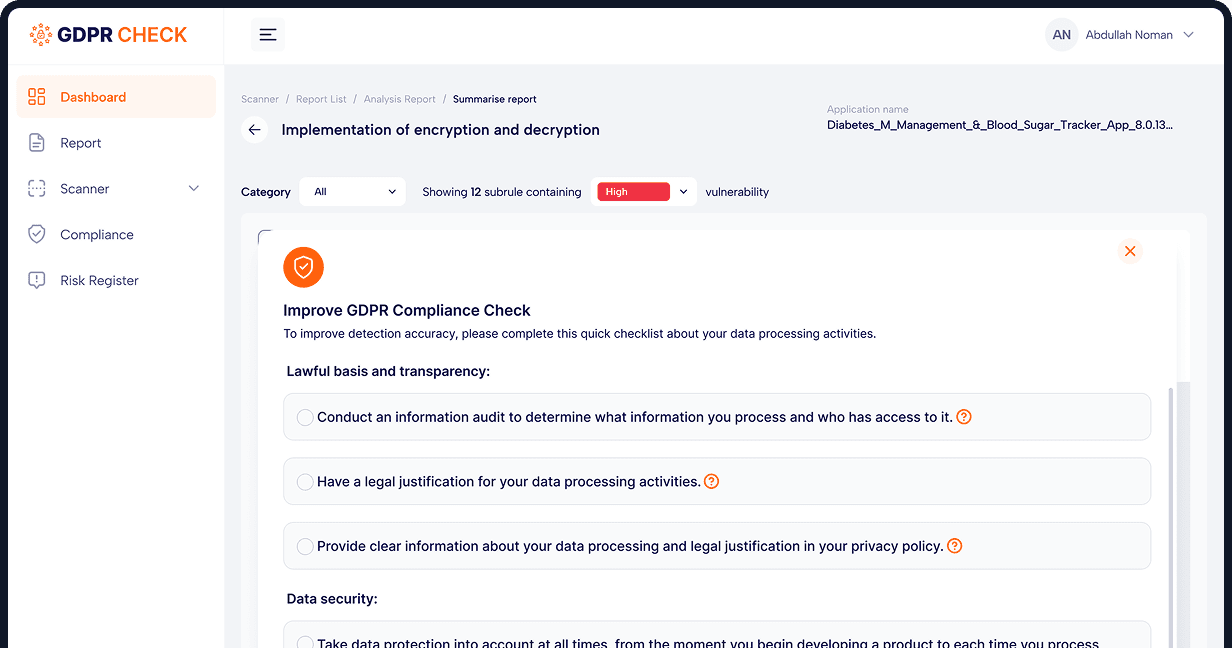Click the AN user avatar
The image size is (1232, 648).
point(1061,34)
